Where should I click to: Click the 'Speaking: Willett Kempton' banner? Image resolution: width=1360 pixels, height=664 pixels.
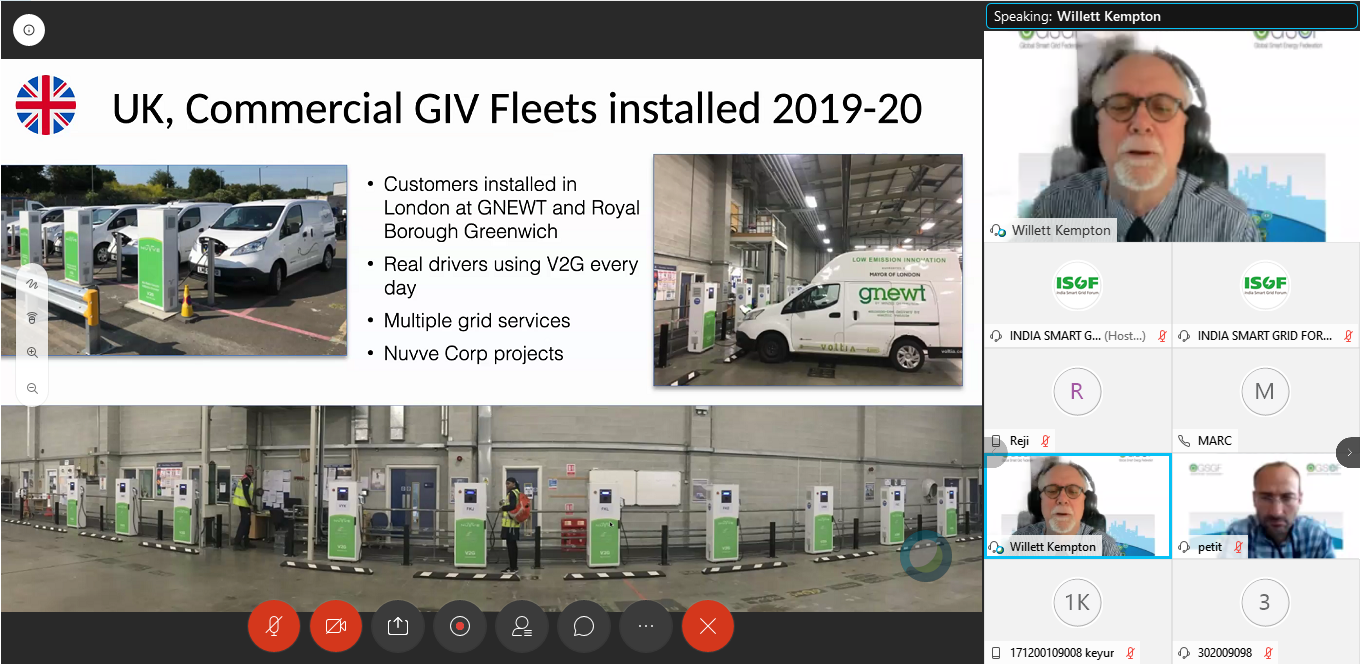coord(1172,16)
